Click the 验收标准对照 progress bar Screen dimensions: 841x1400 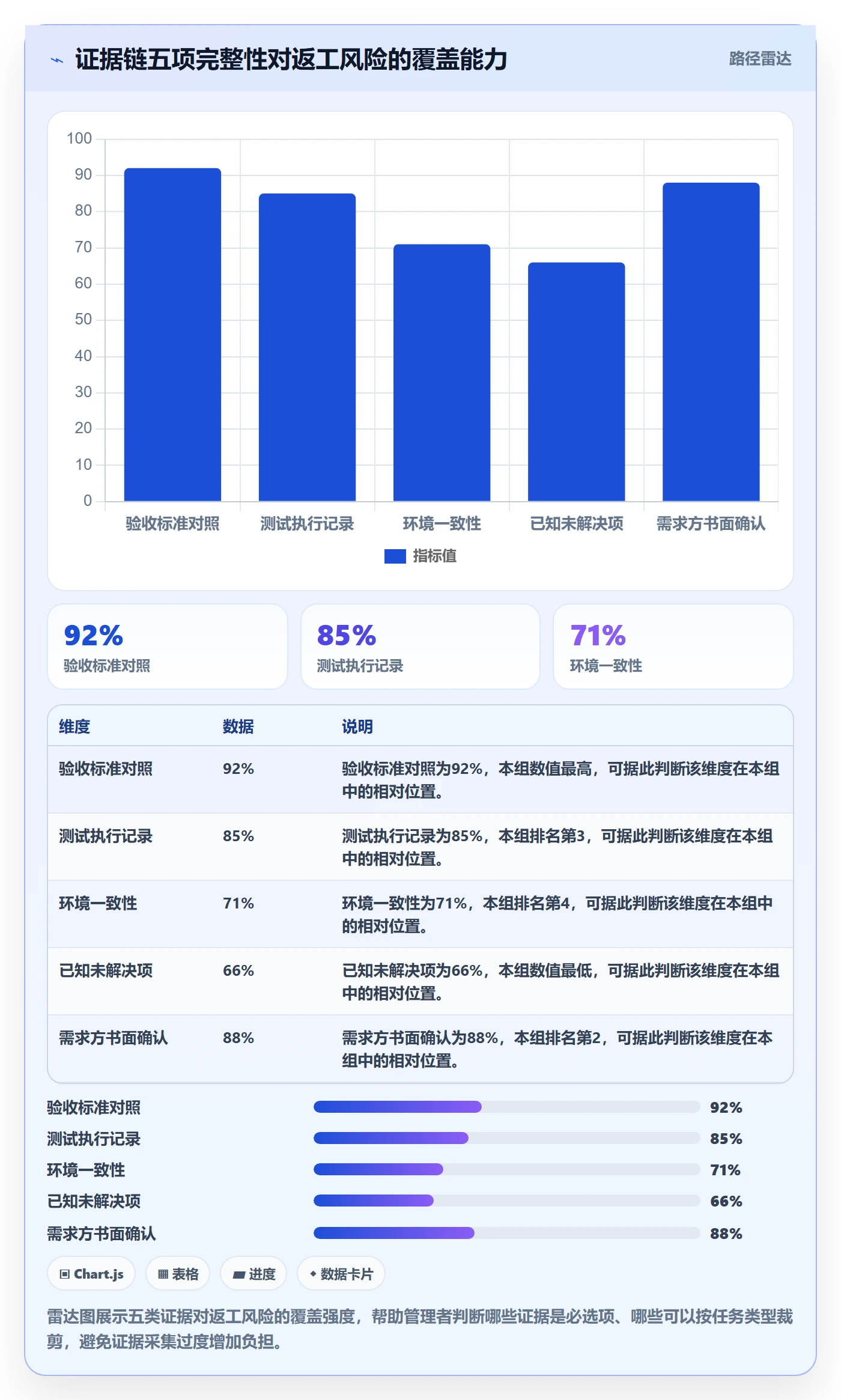click(x=506, y=1107)
